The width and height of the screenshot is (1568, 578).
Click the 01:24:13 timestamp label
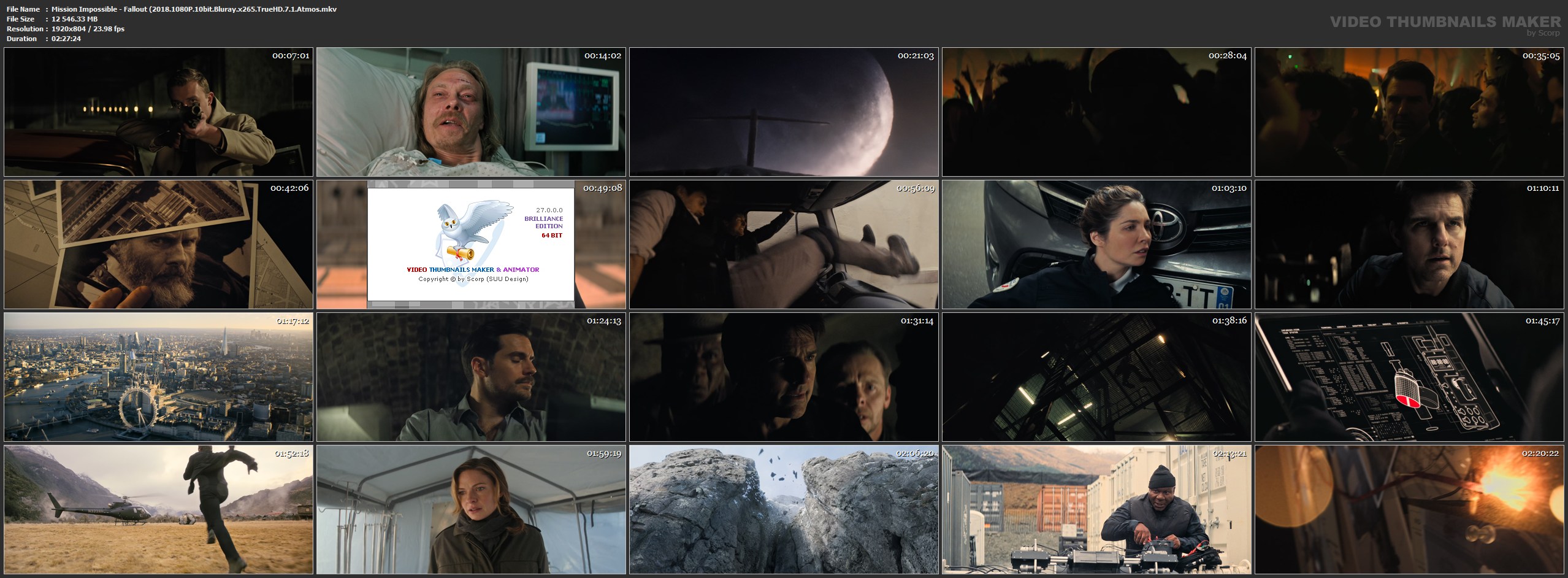603,321
